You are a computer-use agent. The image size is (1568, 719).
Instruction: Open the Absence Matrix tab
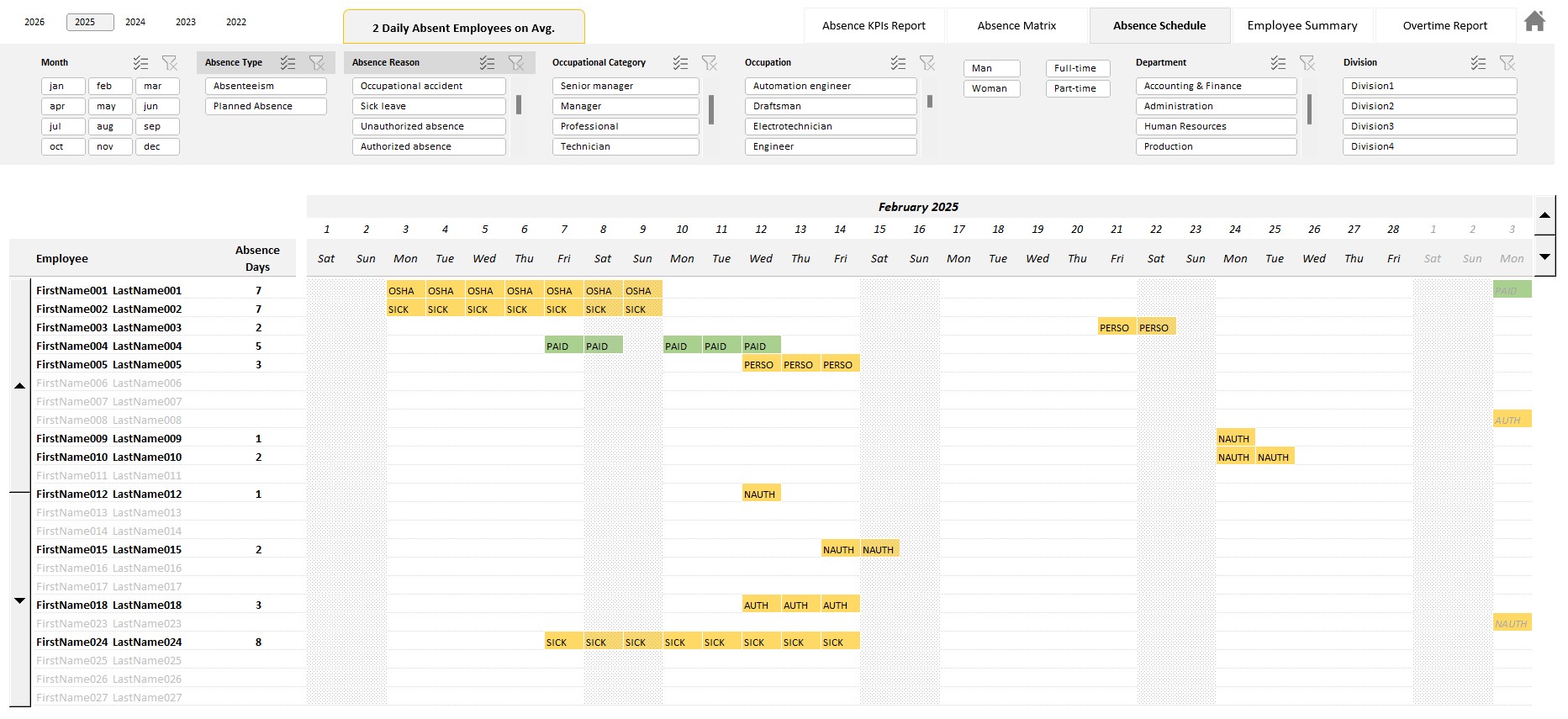tap(1016, 26)
